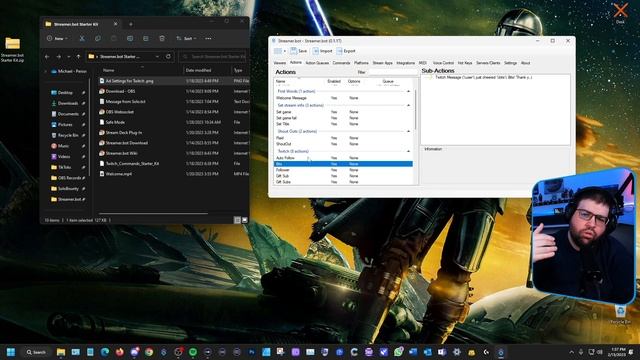Open the Settings tab in Streamer.bot
The image size is (640, 360).
point(510,63)
